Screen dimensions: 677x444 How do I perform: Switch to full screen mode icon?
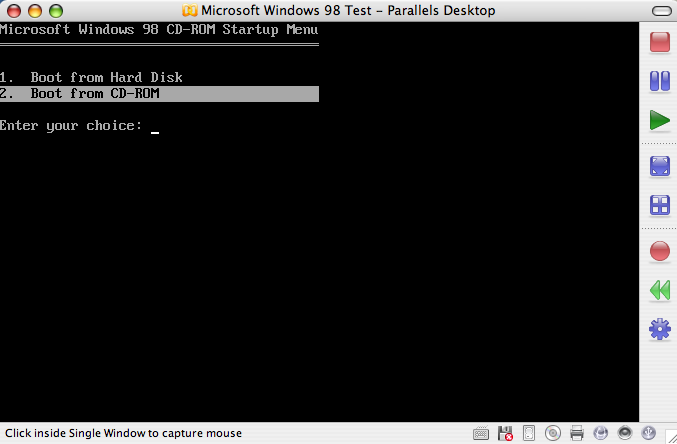tap(660, 166)
